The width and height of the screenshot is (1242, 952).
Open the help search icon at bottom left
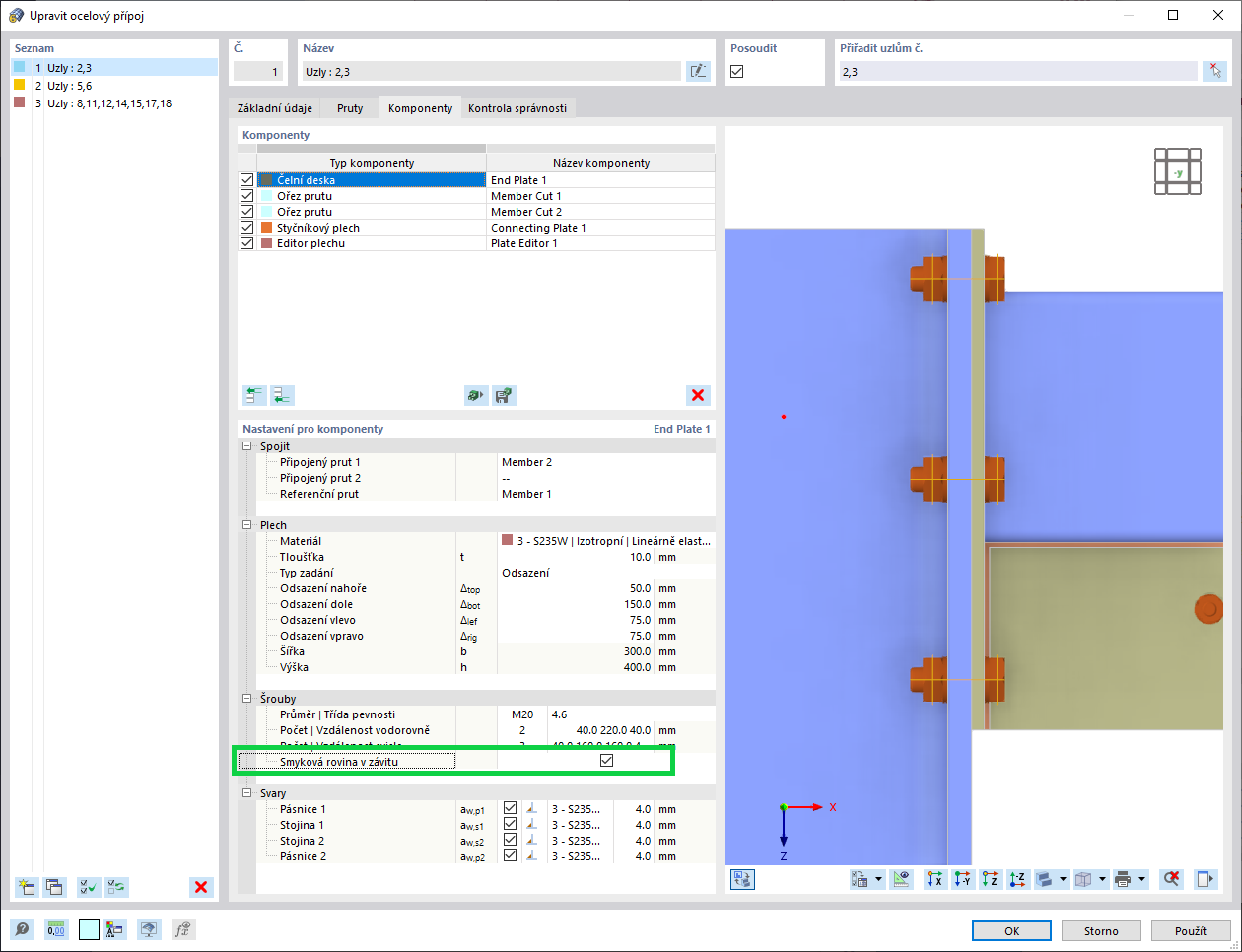click(x=22, y=929)
